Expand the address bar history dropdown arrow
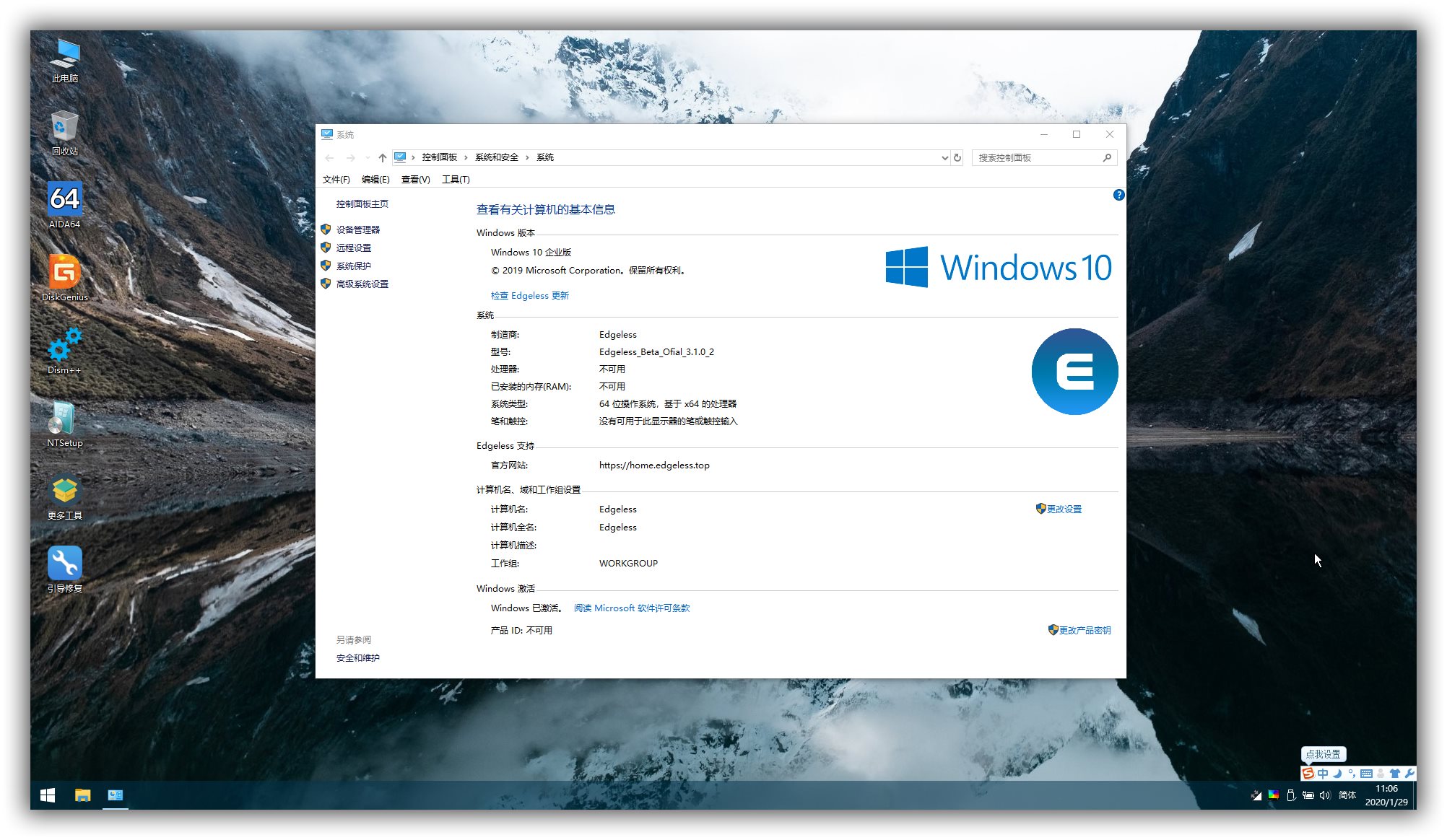The width and height of the screenshot is (1447, 840). [x=944, y=157]
